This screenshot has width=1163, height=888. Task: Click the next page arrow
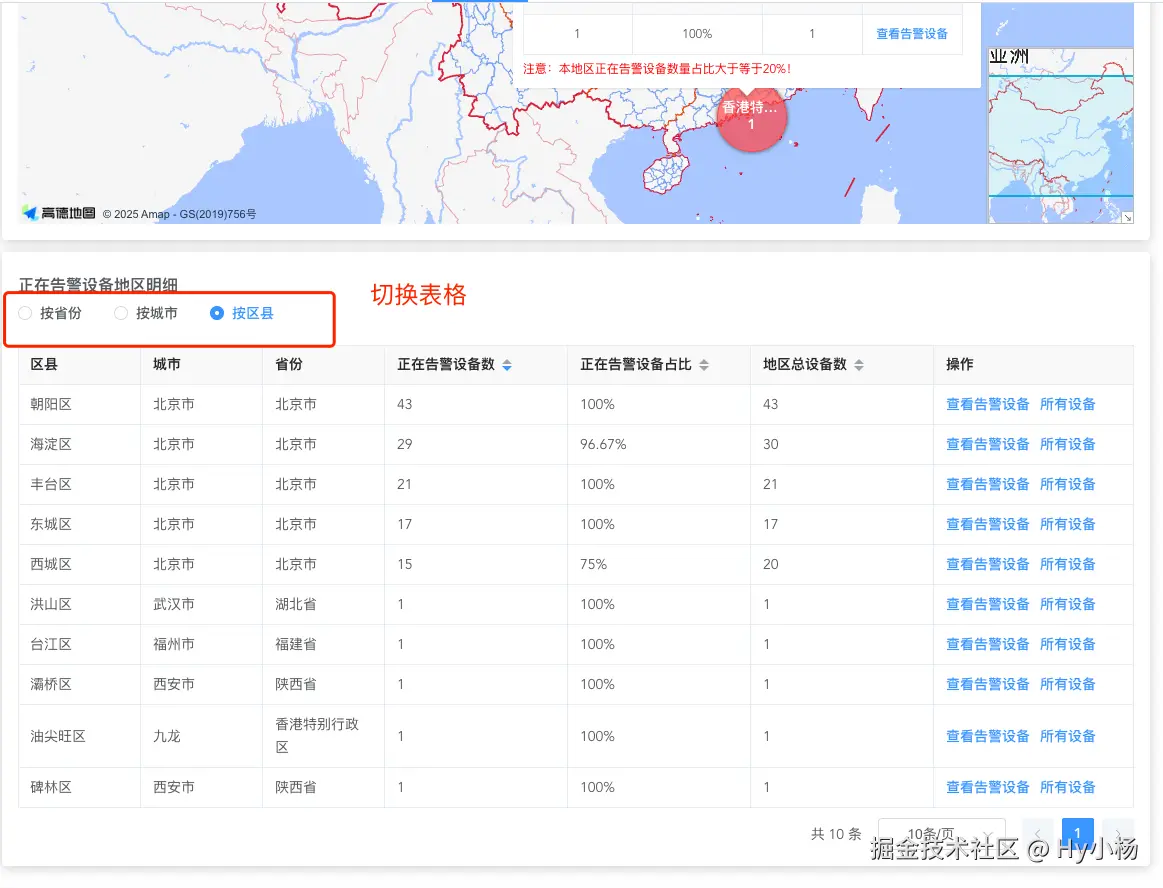pyautogui.click(x=1118, y=834)
